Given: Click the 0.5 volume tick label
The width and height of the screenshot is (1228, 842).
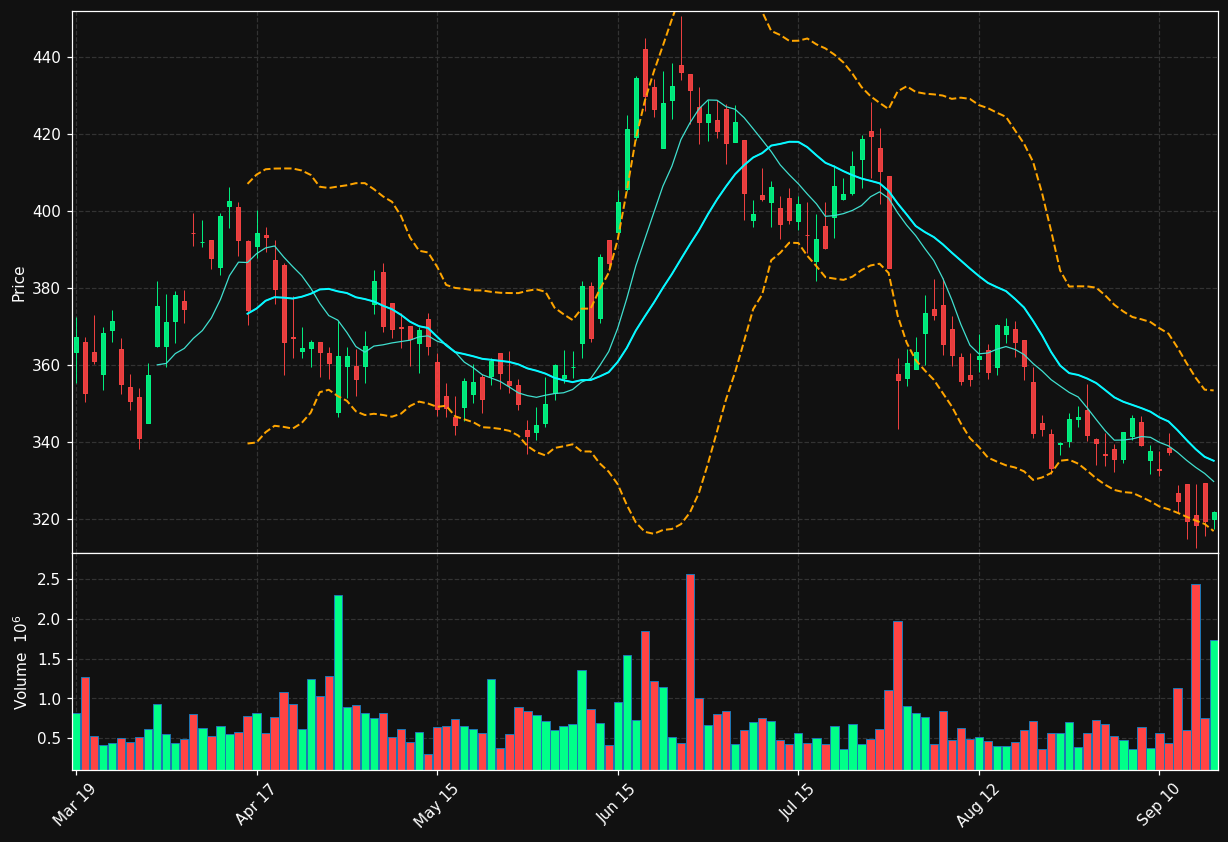Looking at the screenshot, I should pos(50,739).
